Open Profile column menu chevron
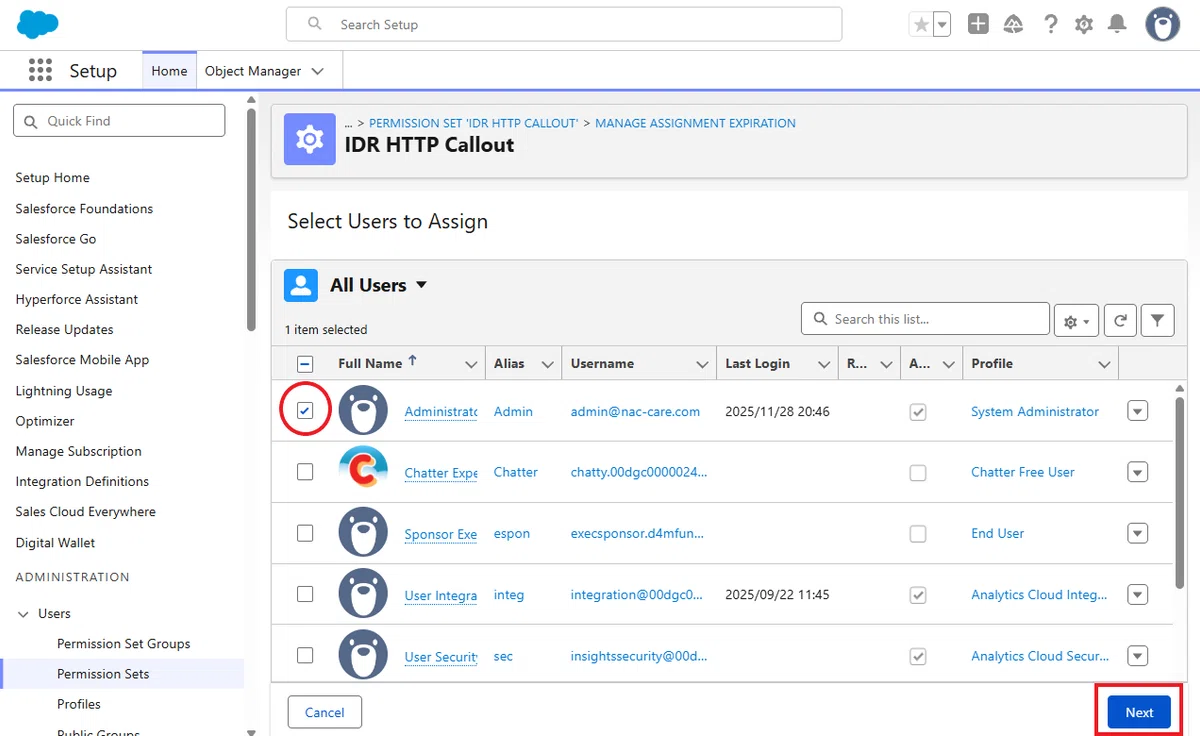 point(1104,364)
